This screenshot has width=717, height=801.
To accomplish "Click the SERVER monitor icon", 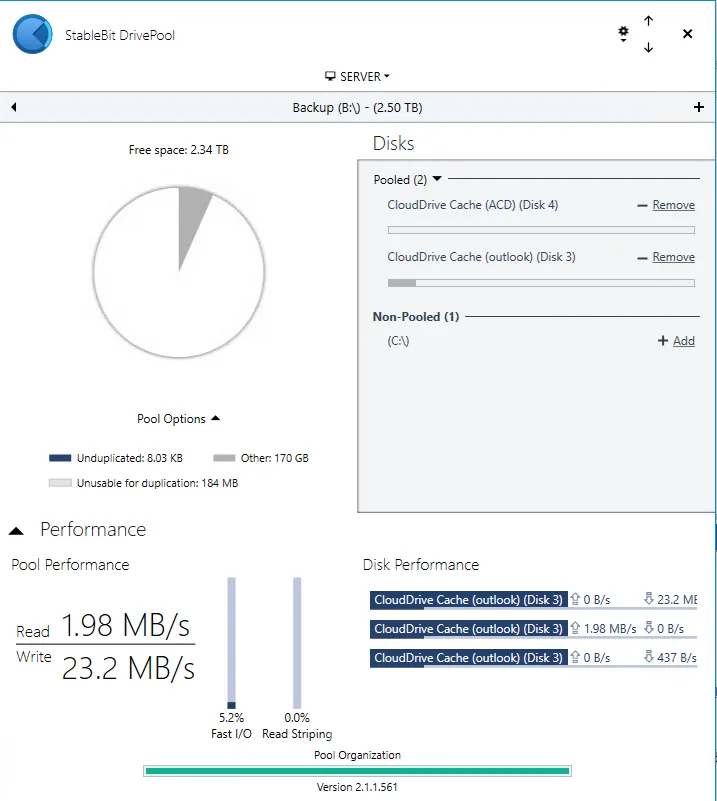I will (x=329, y=75).
